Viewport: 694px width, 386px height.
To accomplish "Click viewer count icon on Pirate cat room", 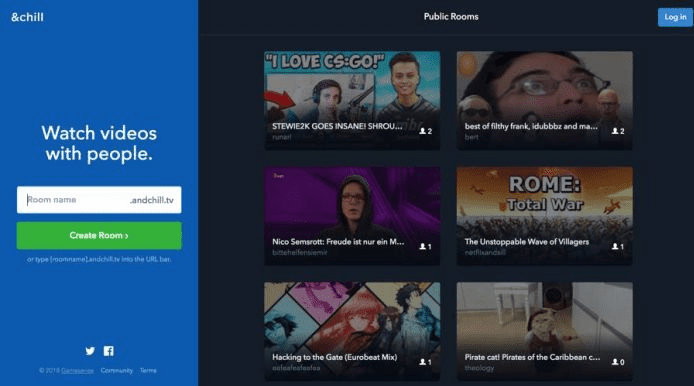I will [615, 362].
